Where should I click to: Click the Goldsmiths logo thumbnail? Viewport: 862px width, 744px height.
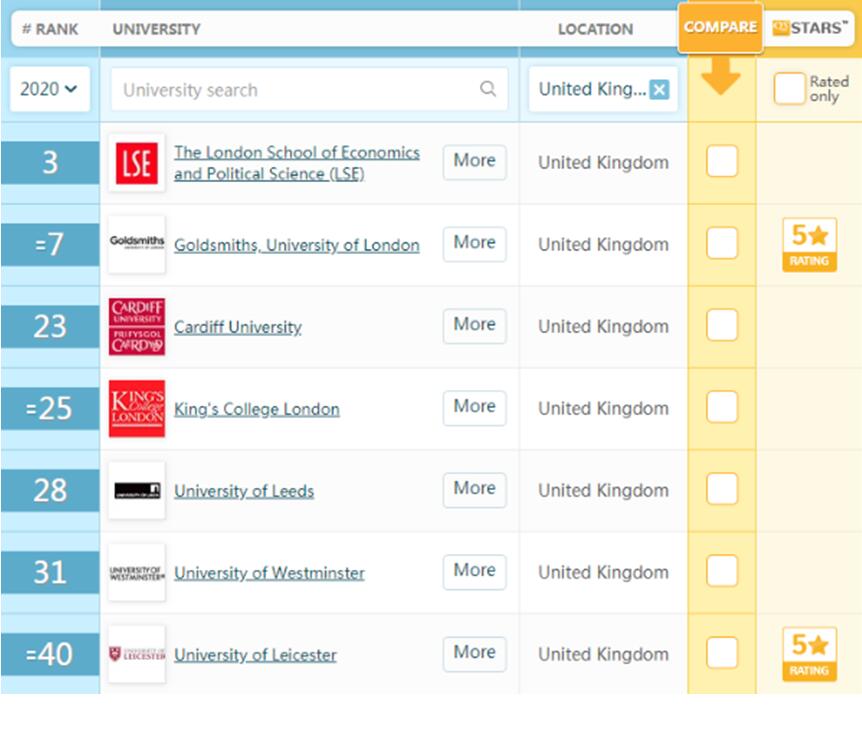[x=137, y=244]
